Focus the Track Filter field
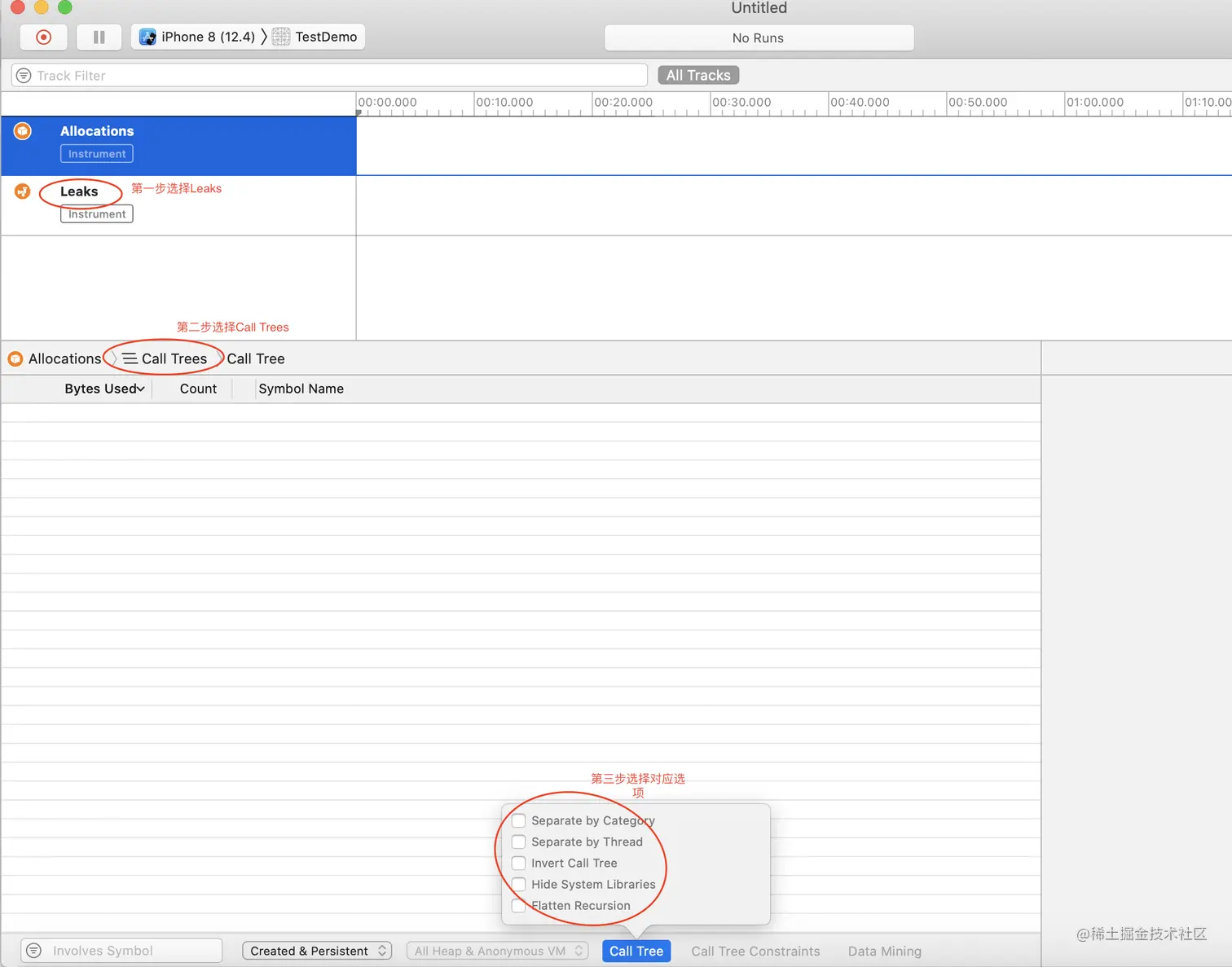The image size is (1232, 967). 330,76
